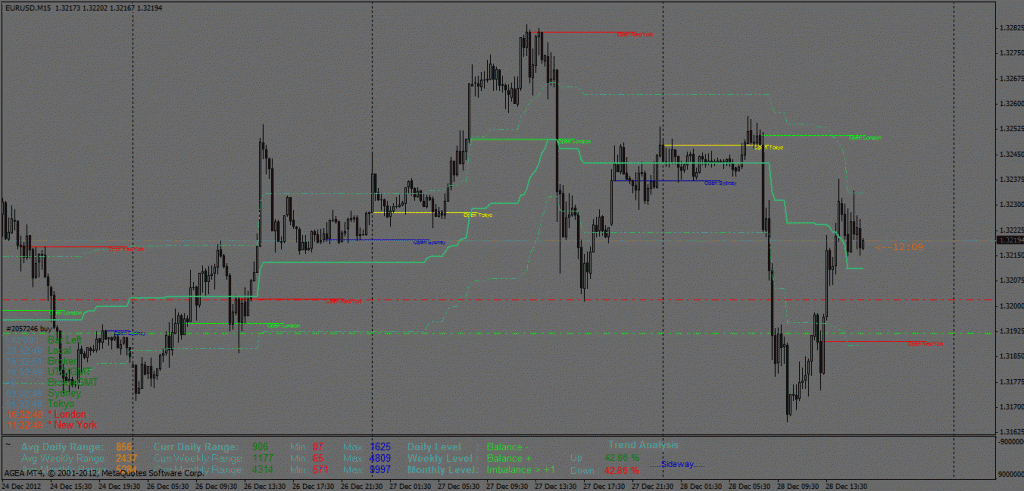1024x491 pixels.
Task: Click the orange '<--12:09' candle countdown label
Action: 899,247
